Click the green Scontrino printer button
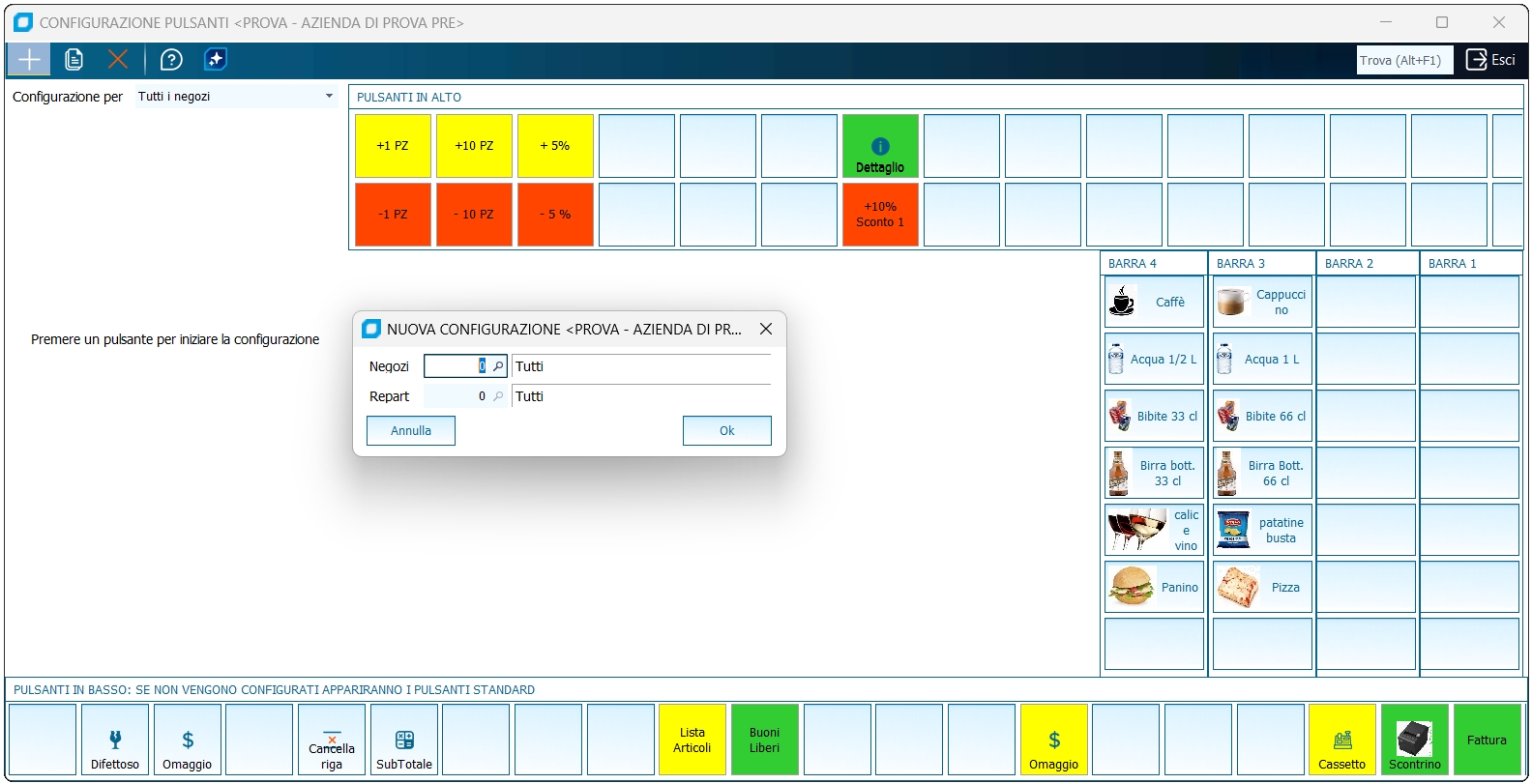The width and height of the screenshot is (1532, 784). [x=1415, y=740]
